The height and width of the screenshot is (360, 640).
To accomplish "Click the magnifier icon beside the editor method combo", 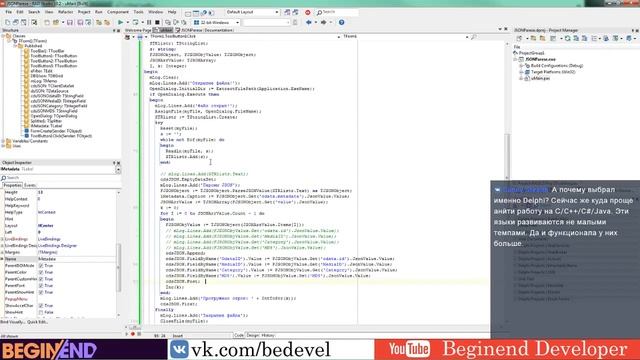I will (473, 37).
